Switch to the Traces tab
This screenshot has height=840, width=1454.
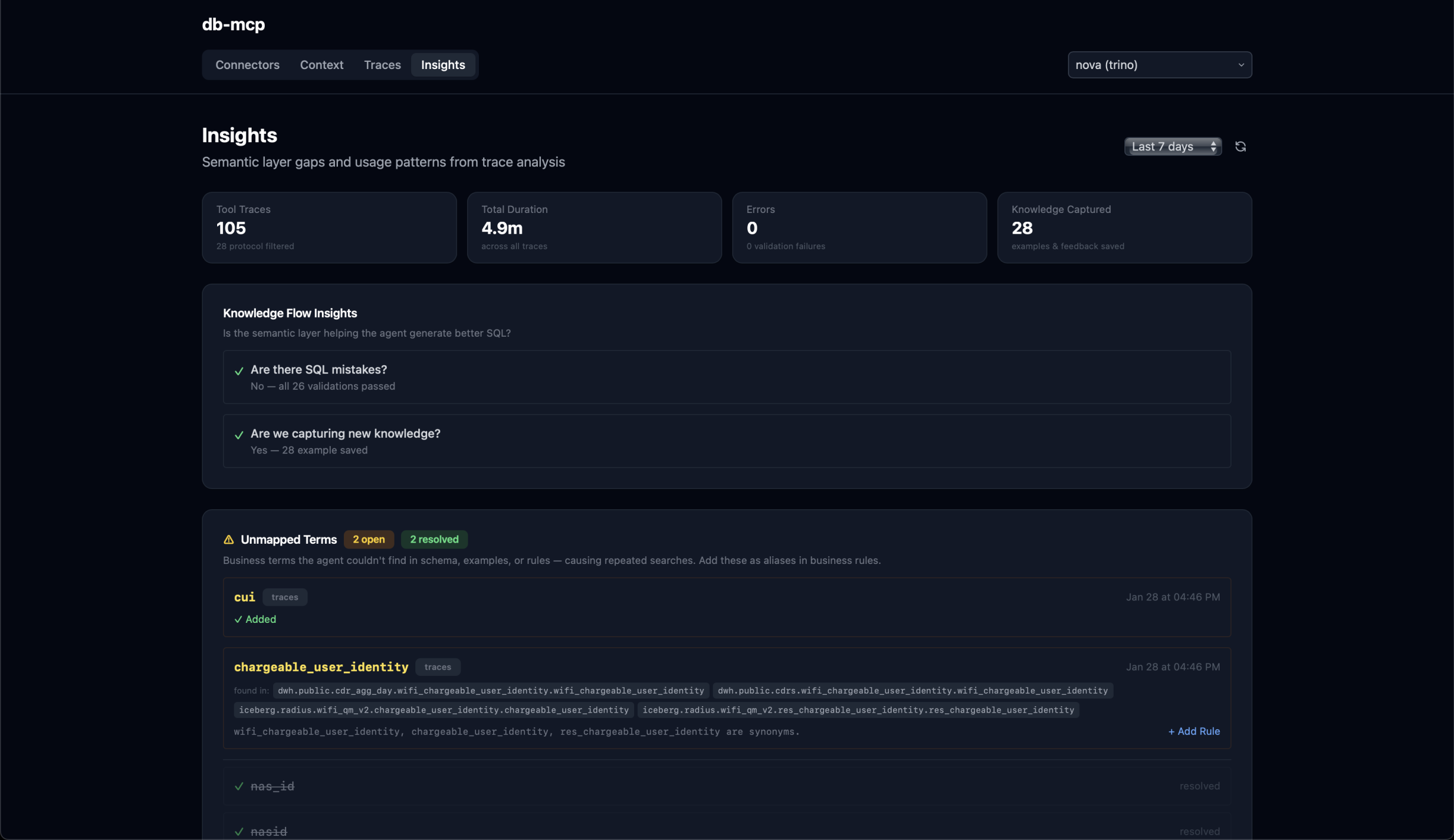tap(381, 65)
